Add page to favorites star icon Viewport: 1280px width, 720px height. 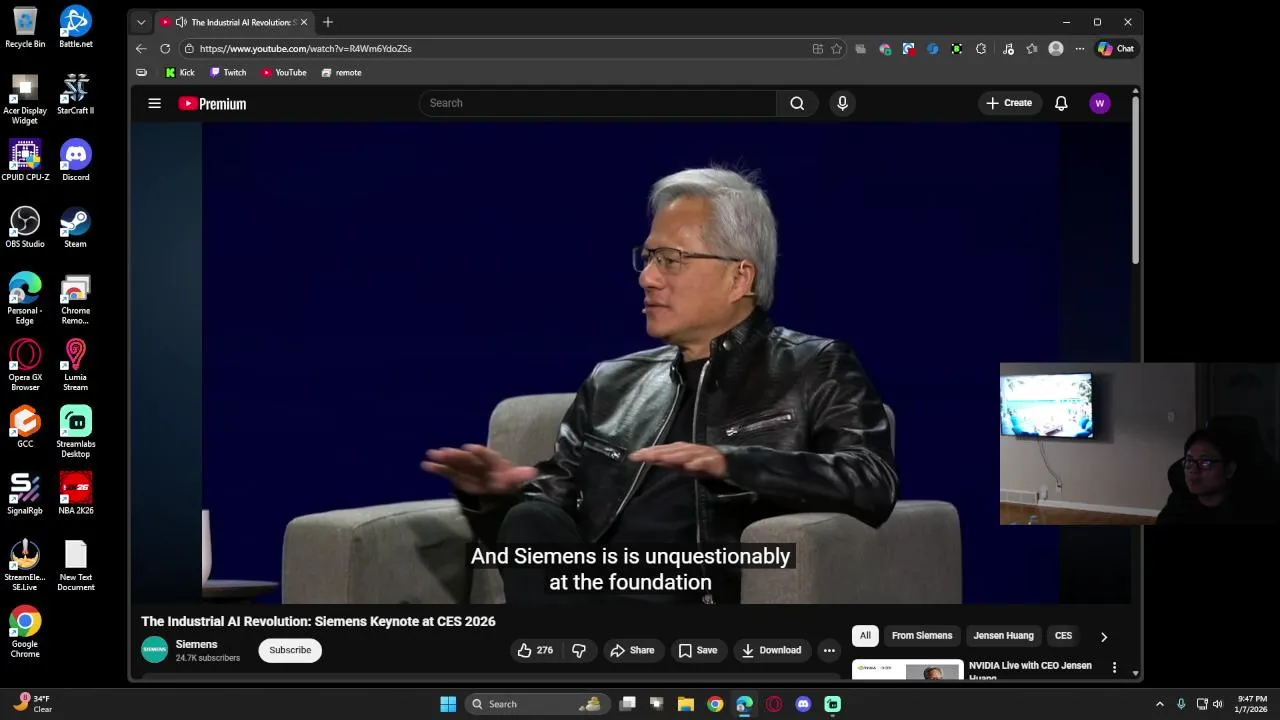pyautogui.click(x=836, y=48)
